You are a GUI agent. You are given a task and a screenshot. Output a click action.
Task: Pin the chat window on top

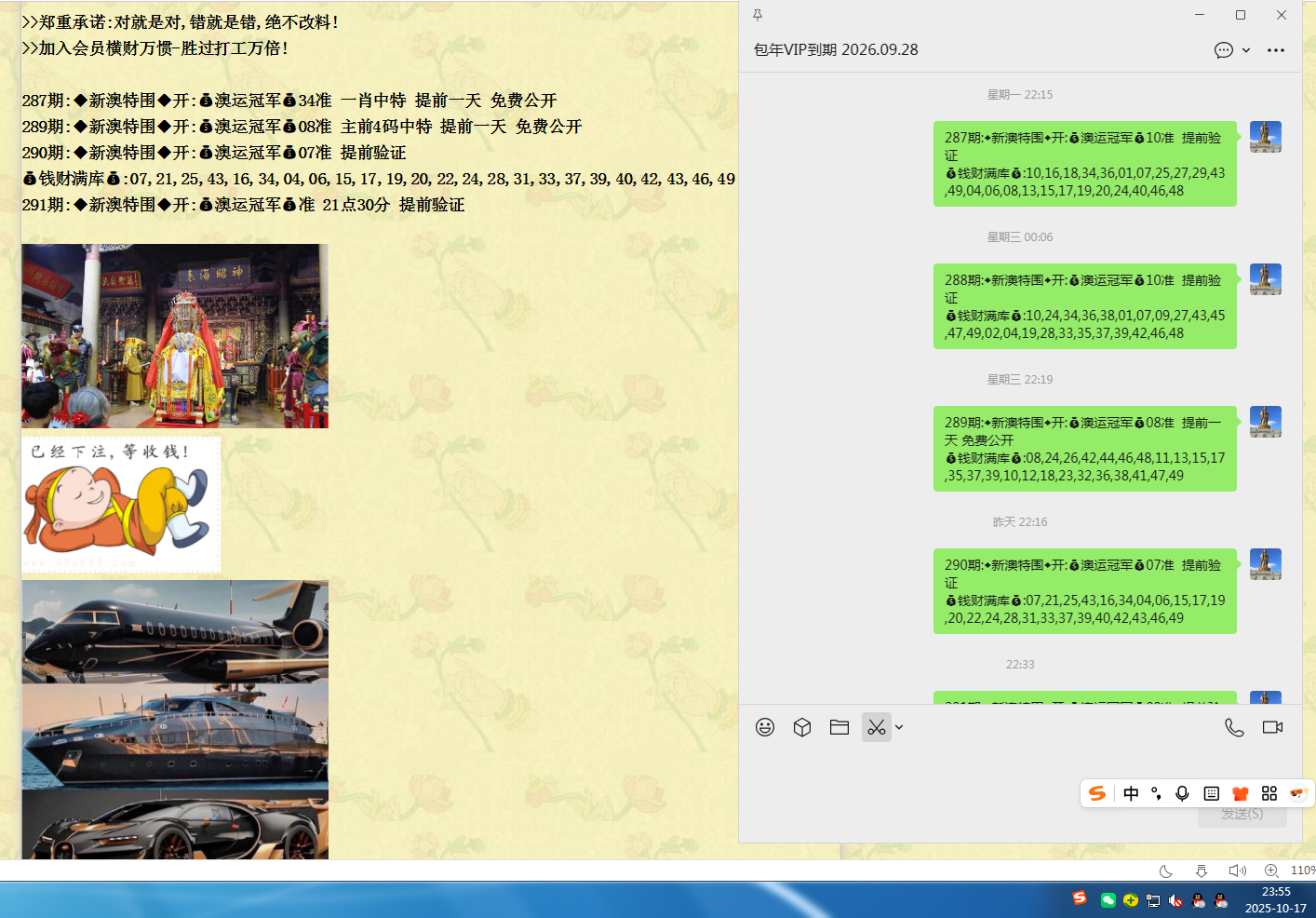coord(758,15)
